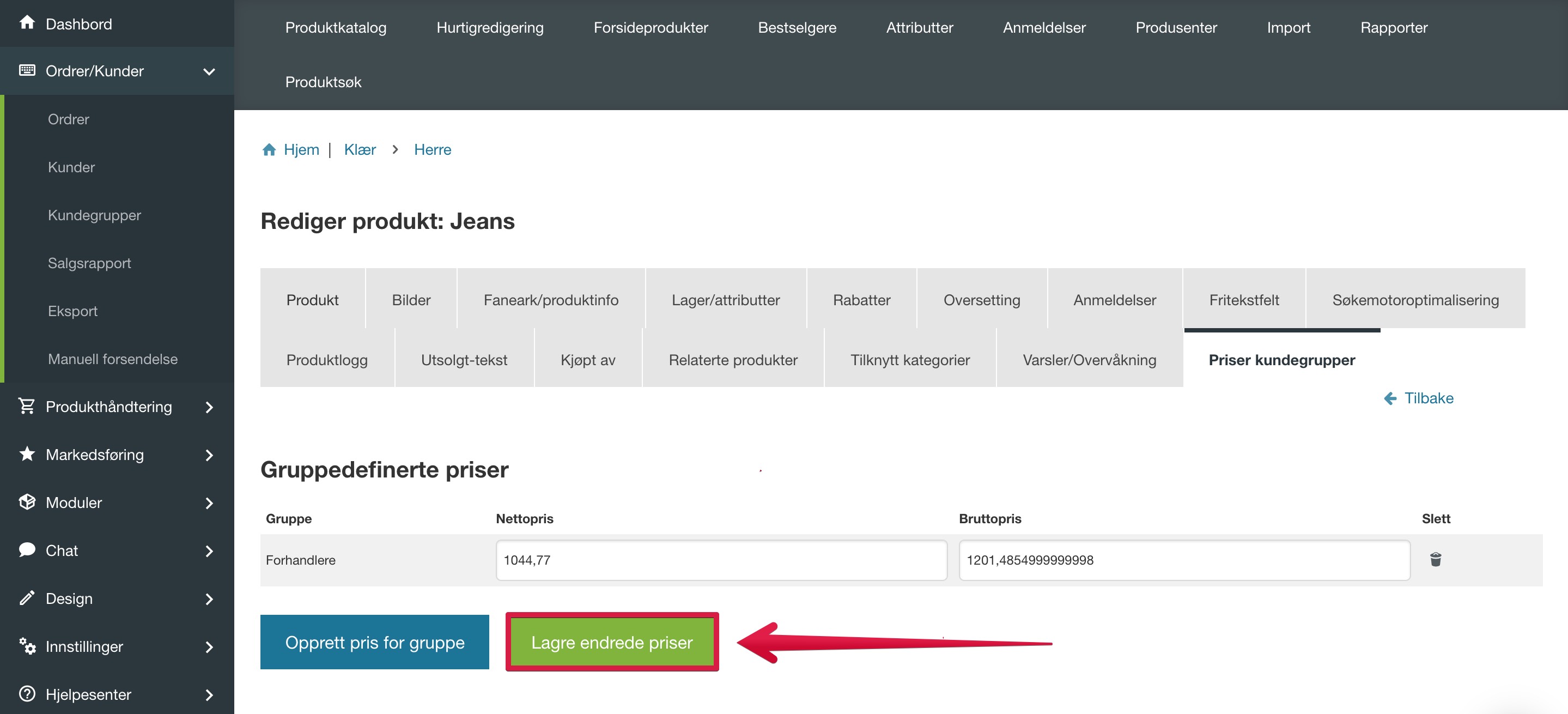Viewport: 1568px width, 714px height.
Task: Select the Priser kundegrupper tab
Action: [x=1281, y=359]
